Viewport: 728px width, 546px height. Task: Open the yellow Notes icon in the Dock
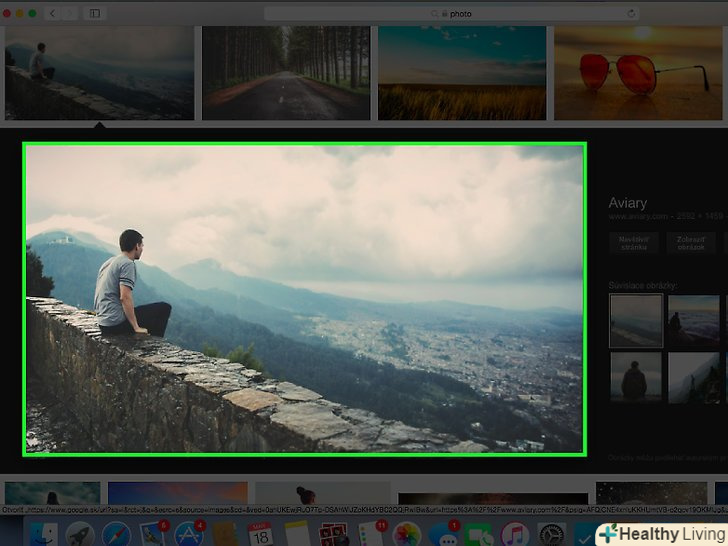(297, 534)
